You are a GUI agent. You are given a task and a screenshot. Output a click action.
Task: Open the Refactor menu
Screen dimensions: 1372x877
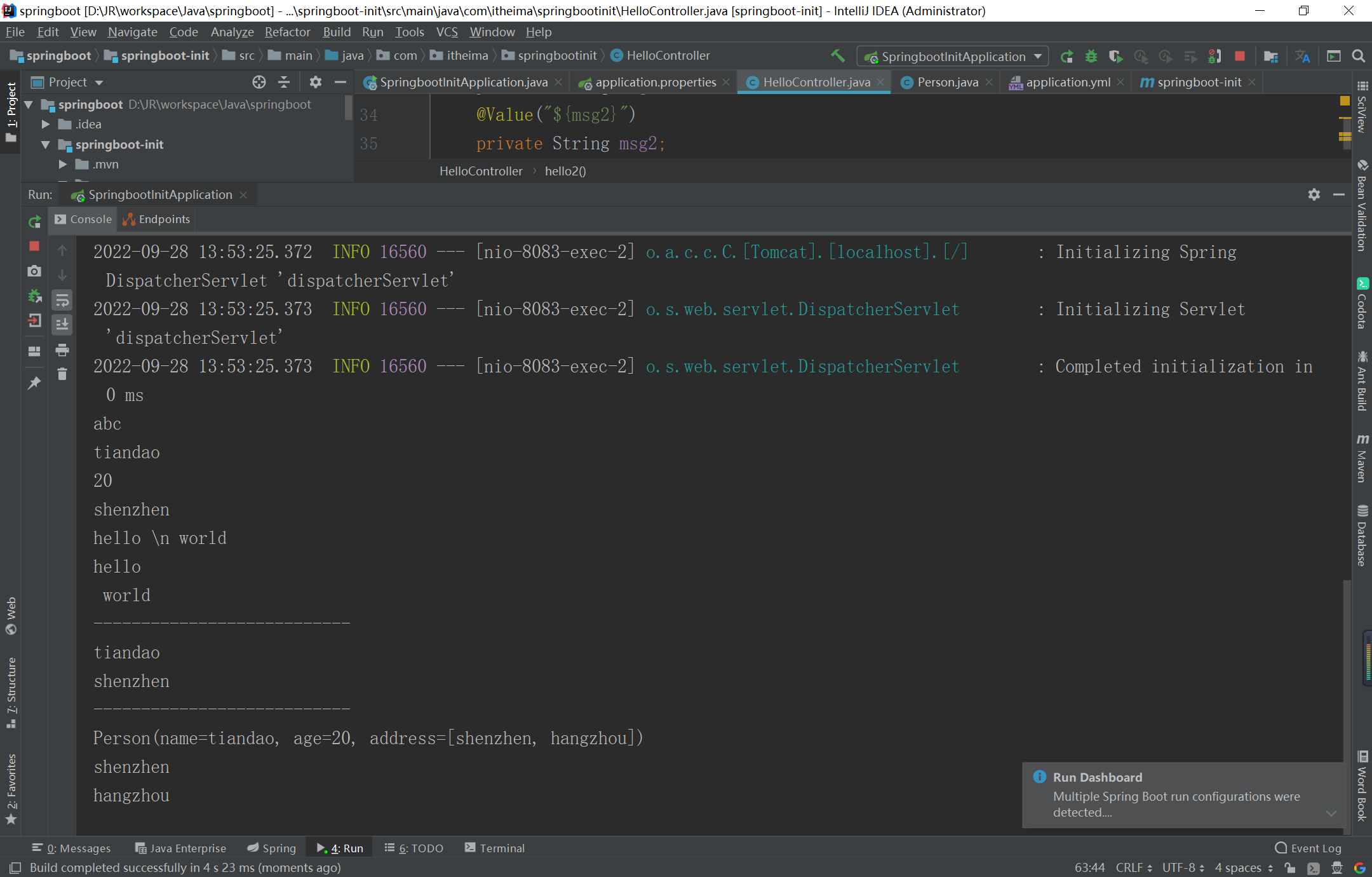click(x=287, y=32)
